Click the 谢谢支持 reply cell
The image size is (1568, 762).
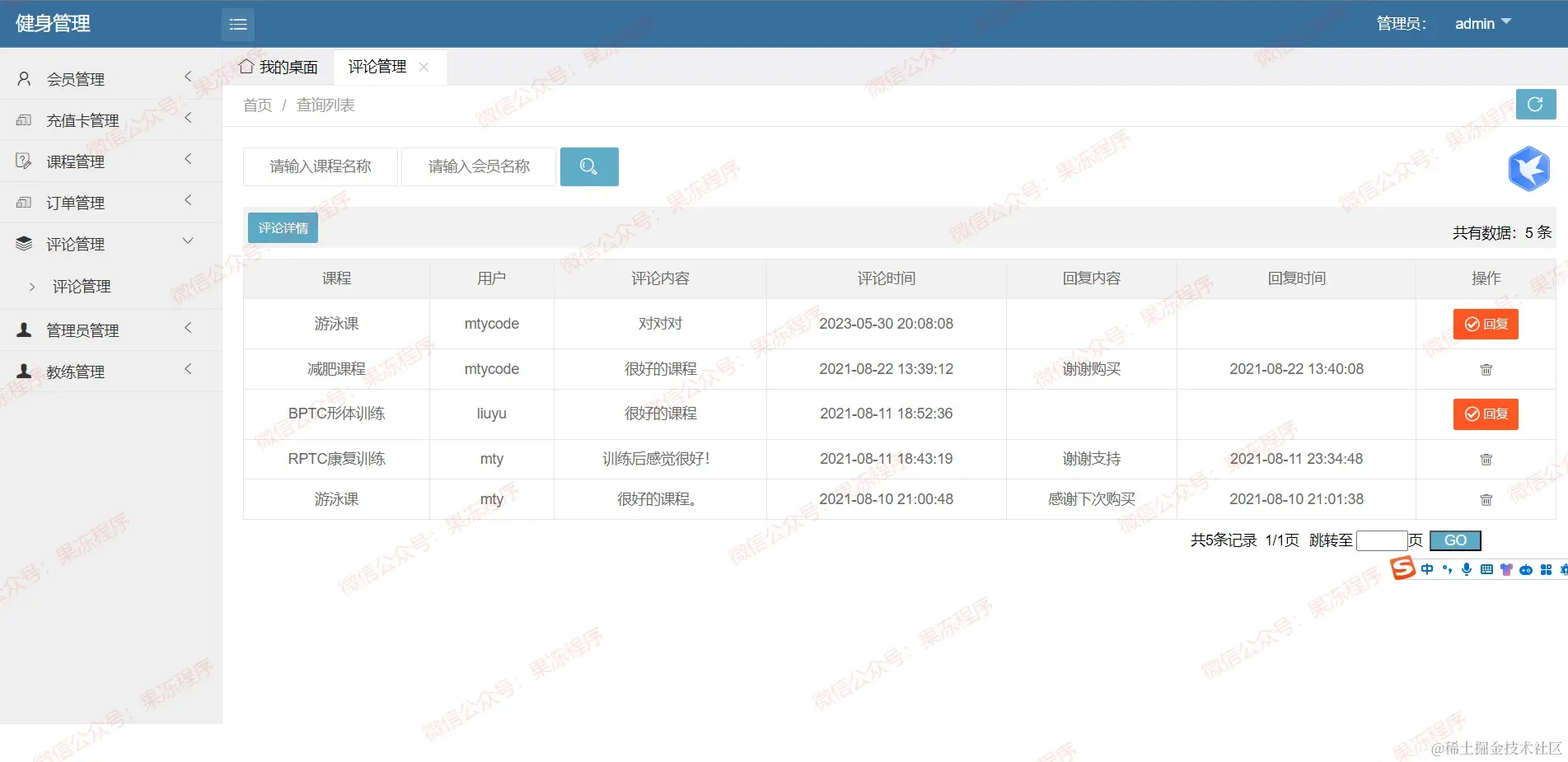(x=1092, y=459)
